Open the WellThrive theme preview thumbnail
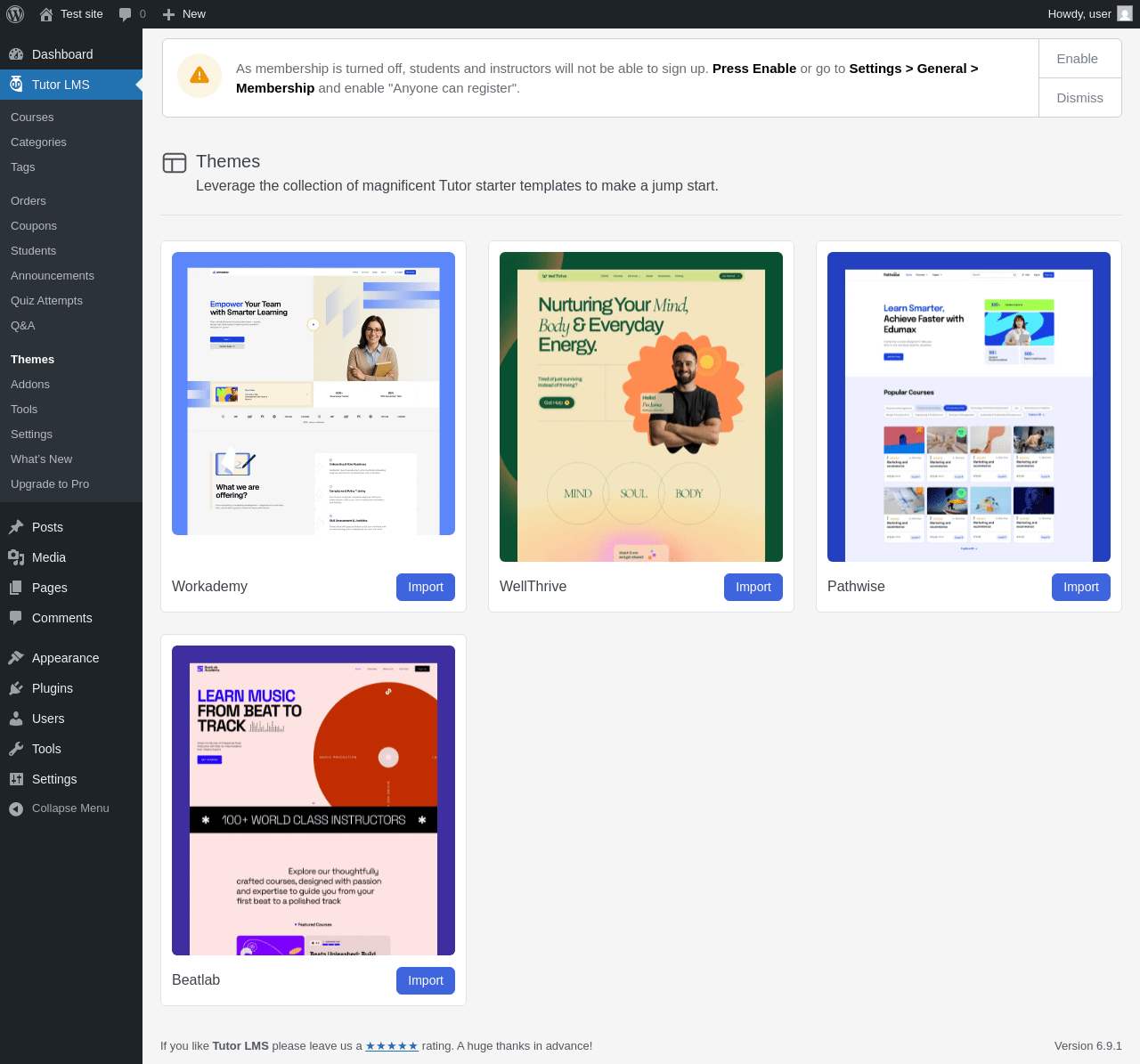 [x=641, y=407]
